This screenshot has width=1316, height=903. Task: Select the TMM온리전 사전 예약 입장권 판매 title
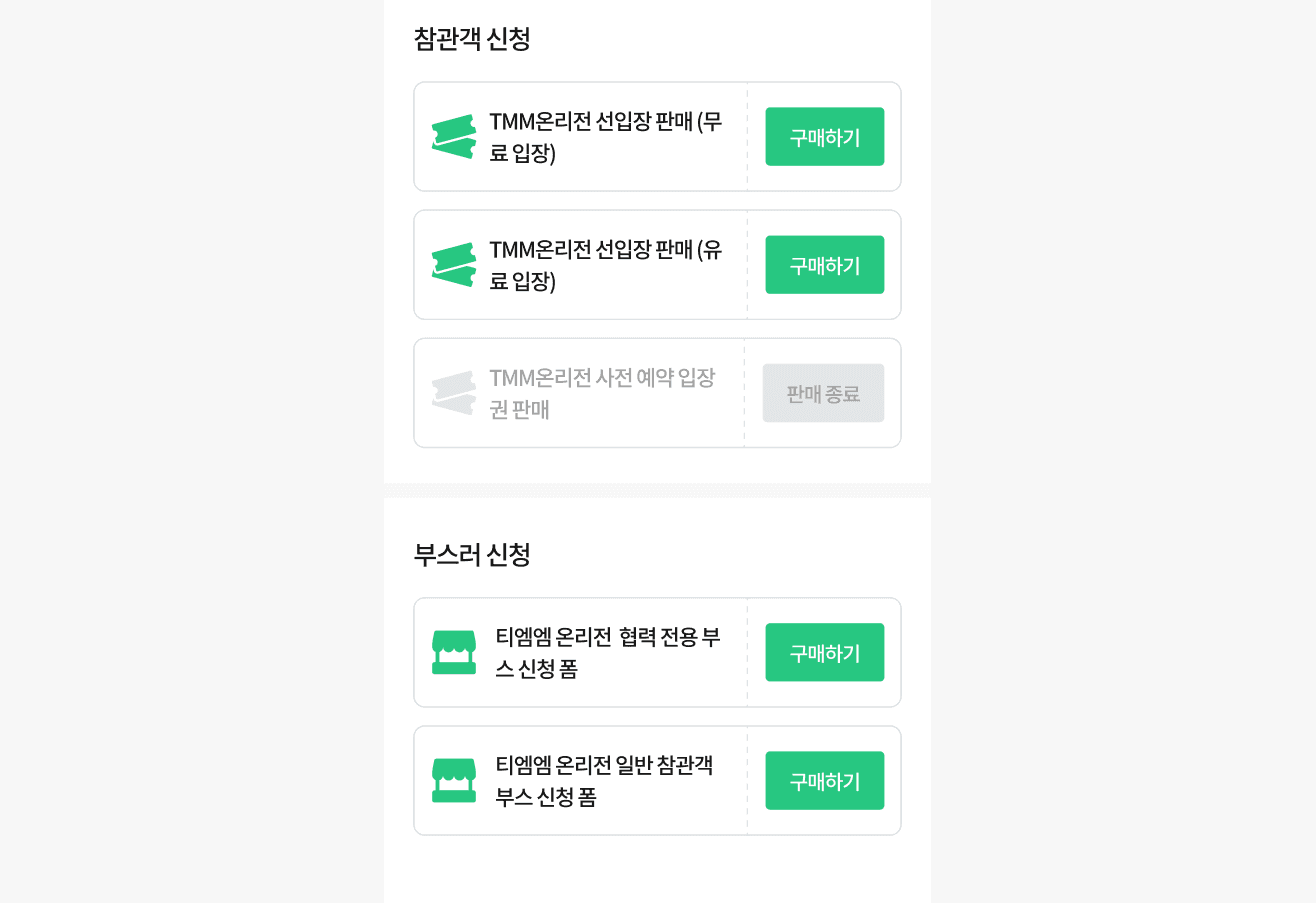[602, 393]
